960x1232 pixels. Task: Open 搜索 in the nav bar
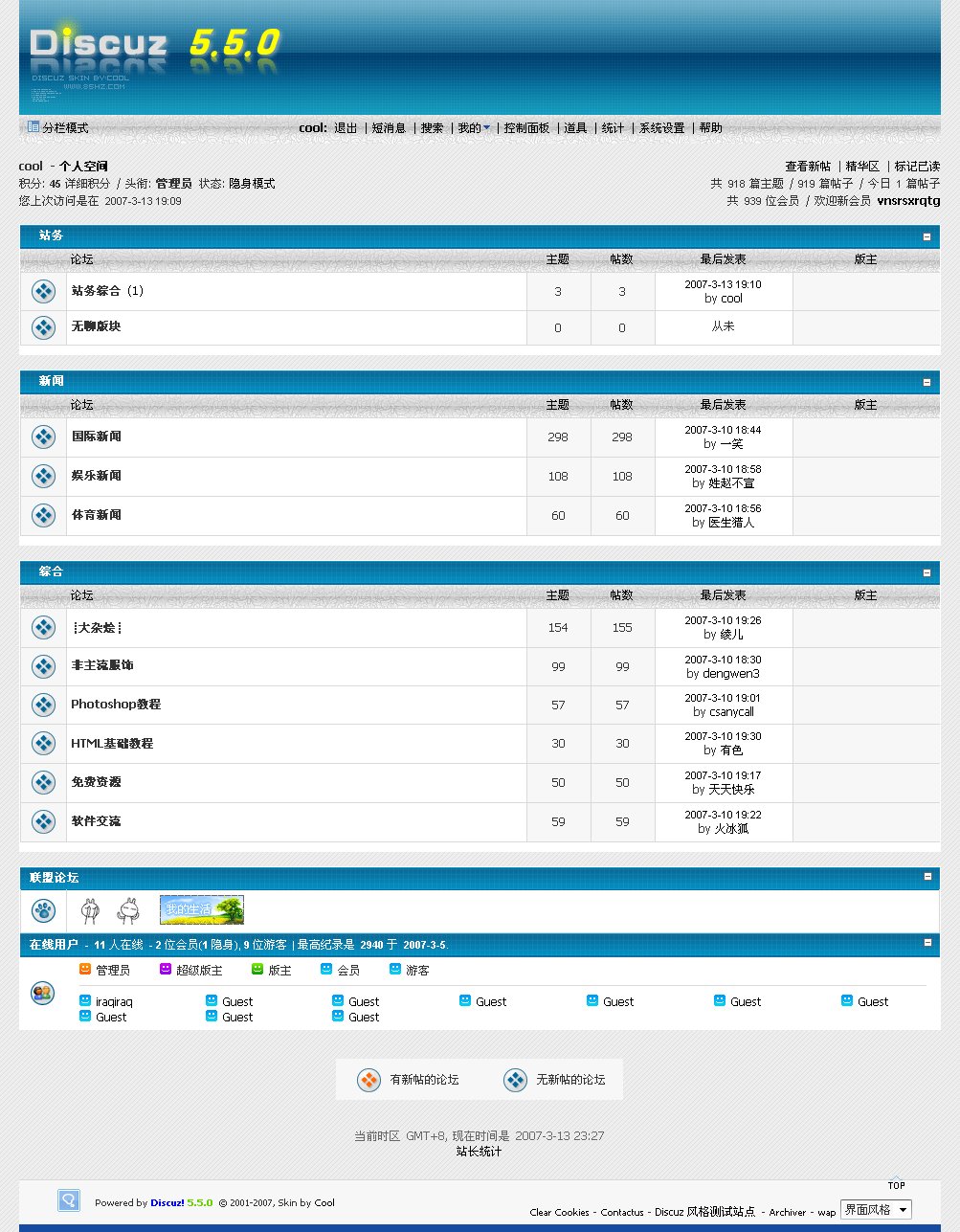(433, 128)
